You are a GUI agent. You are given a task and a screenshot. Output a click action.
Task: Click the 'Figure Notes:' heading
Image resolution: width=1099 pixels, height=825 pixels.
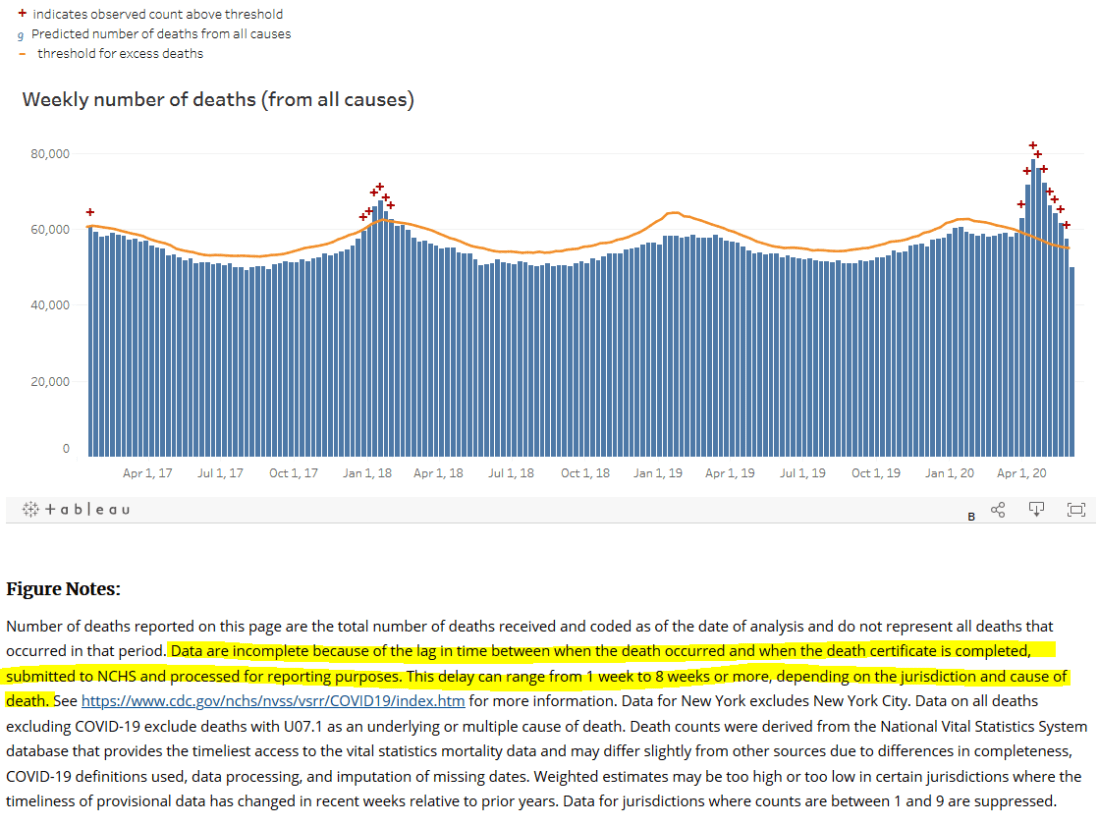coord(63,589)
